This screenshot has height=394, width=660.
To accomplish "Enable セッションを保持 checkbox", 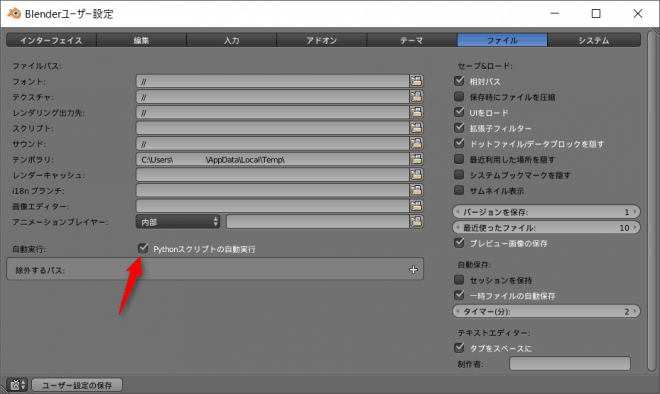I will (x=459, y=280).
